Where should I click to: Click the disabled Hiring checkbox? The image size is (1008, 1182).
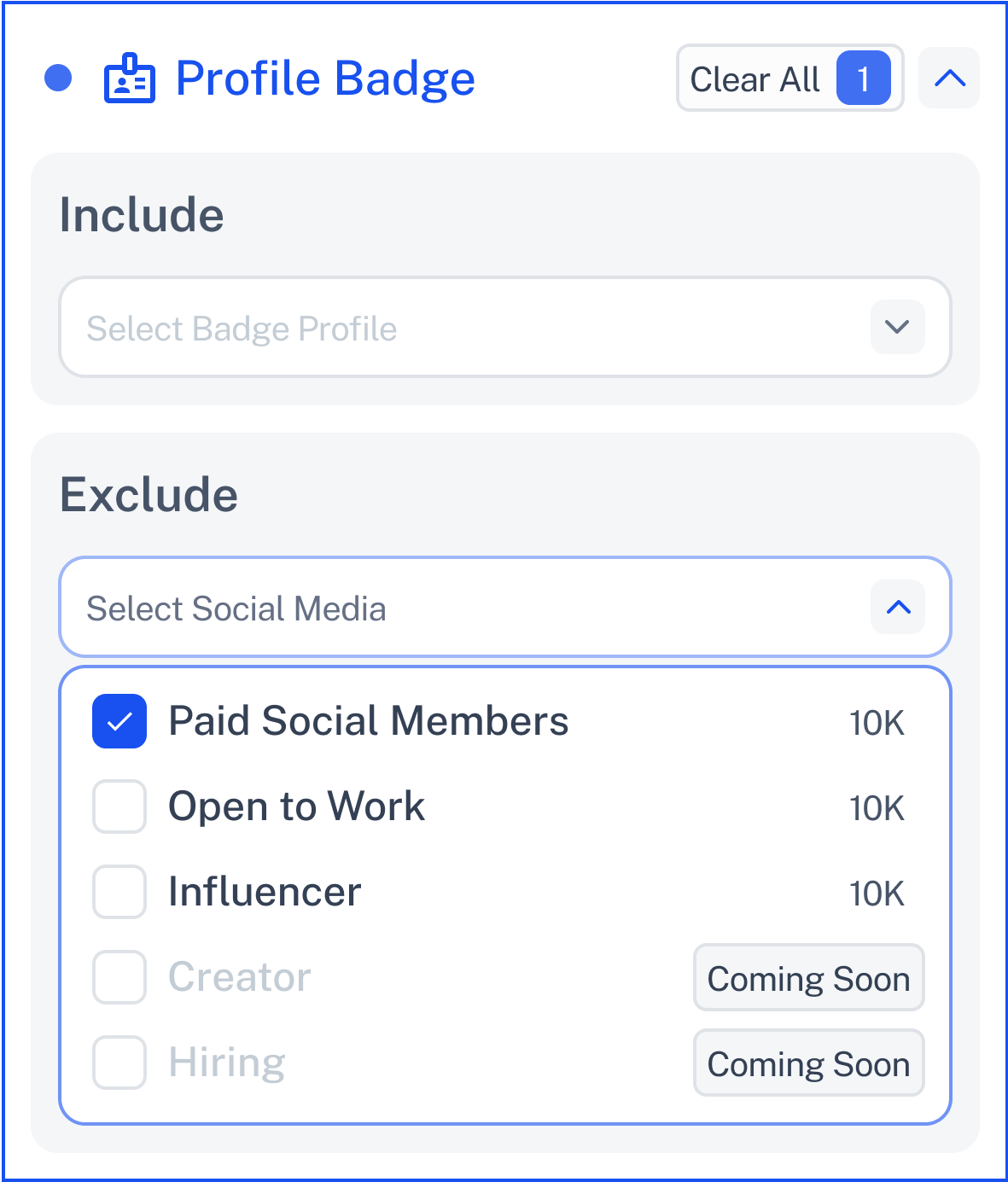(119, 1063)
